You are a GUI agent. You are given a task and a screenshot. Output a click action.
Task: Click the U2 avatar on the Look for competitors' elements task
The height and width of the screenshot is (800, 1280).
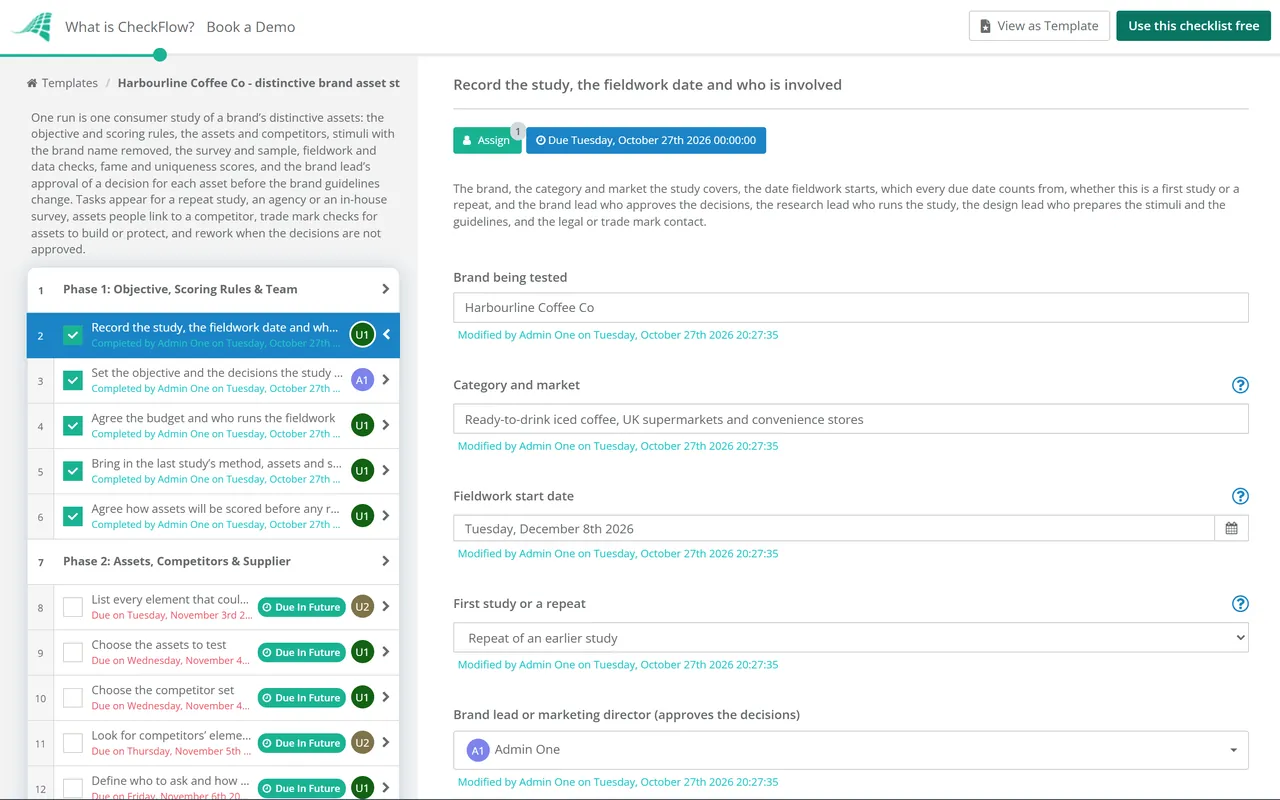pos(362,743)
